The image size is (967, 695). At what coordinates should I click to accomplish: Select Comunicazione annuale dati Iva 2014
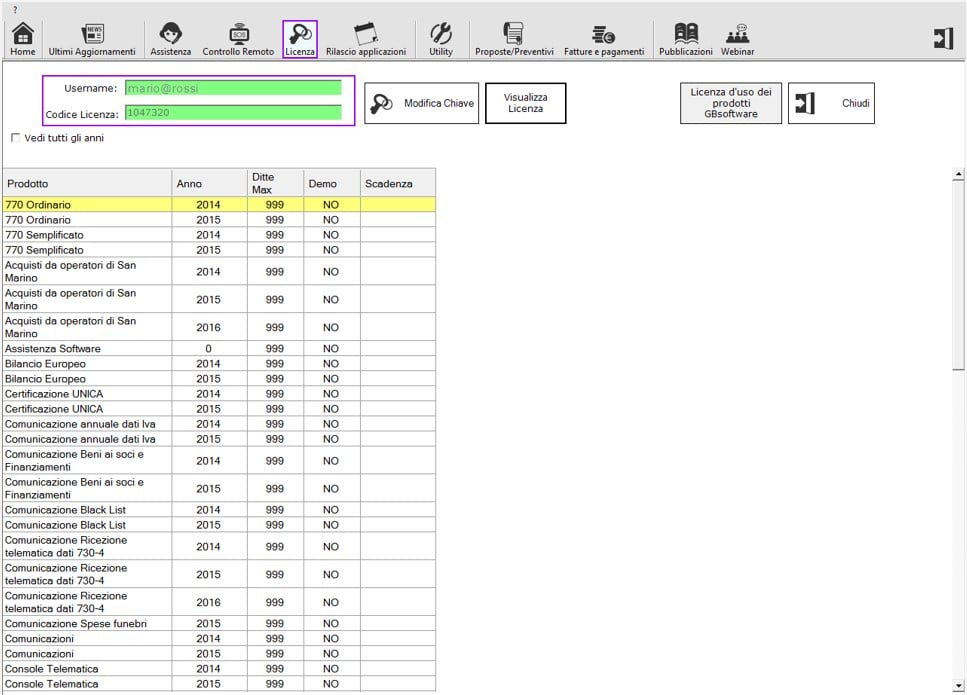point(219,424)
